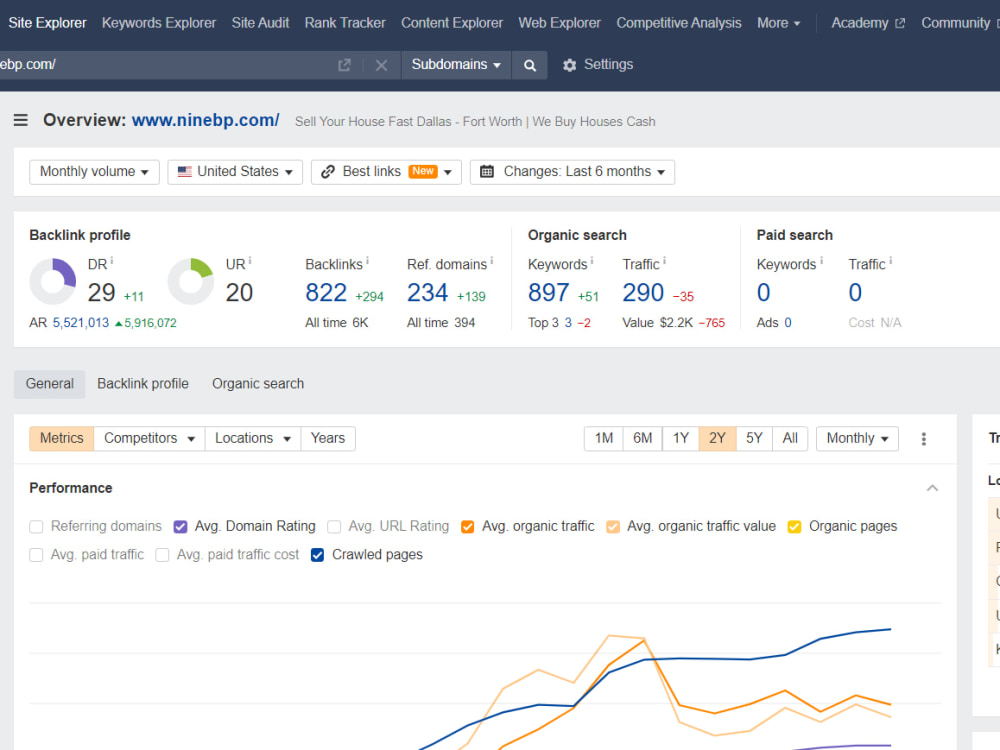Open Competitive Analysis
The width and height of the screenshot is (1000, 750).
tap(679, 24)
